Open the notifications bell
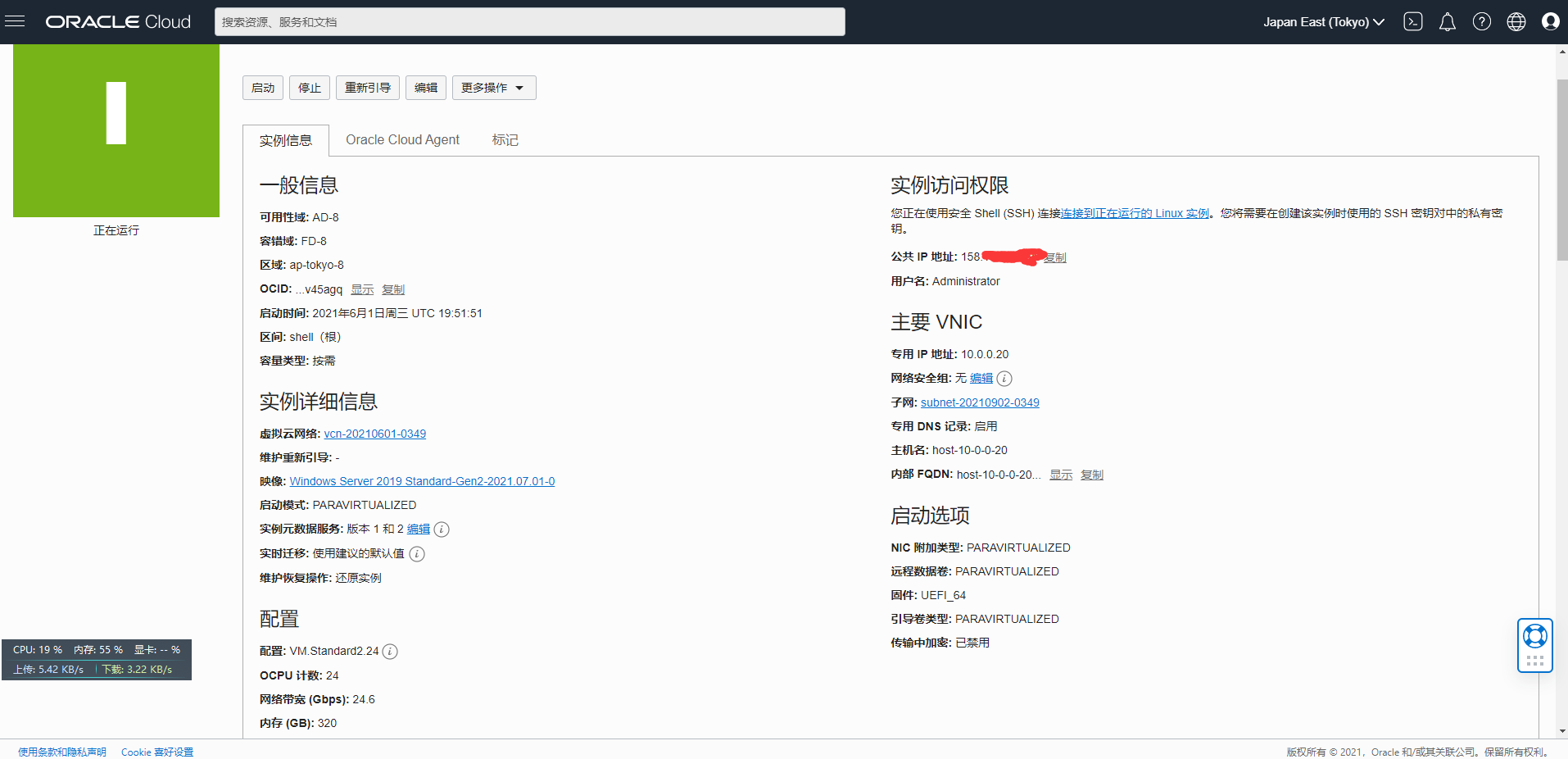This screenshot has width=1568, height=759. 1448,22
